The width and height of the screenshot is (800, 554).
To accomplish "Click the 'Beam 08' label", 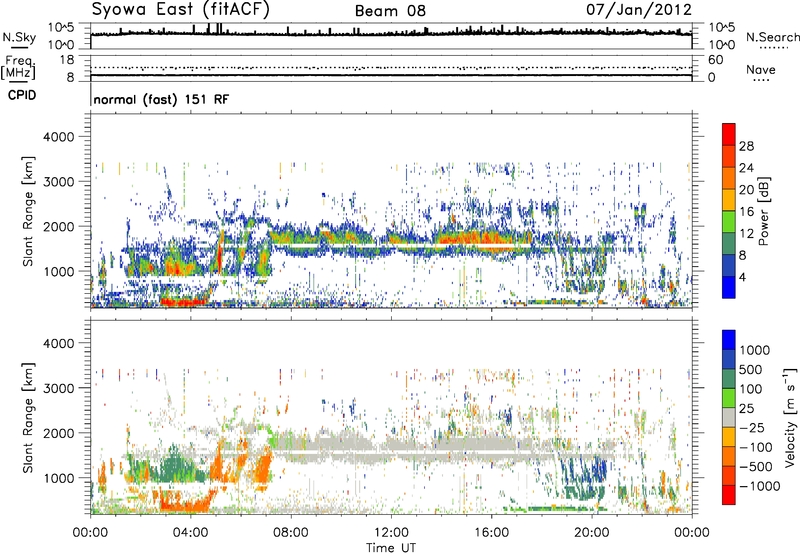I will tap(390, 11).
